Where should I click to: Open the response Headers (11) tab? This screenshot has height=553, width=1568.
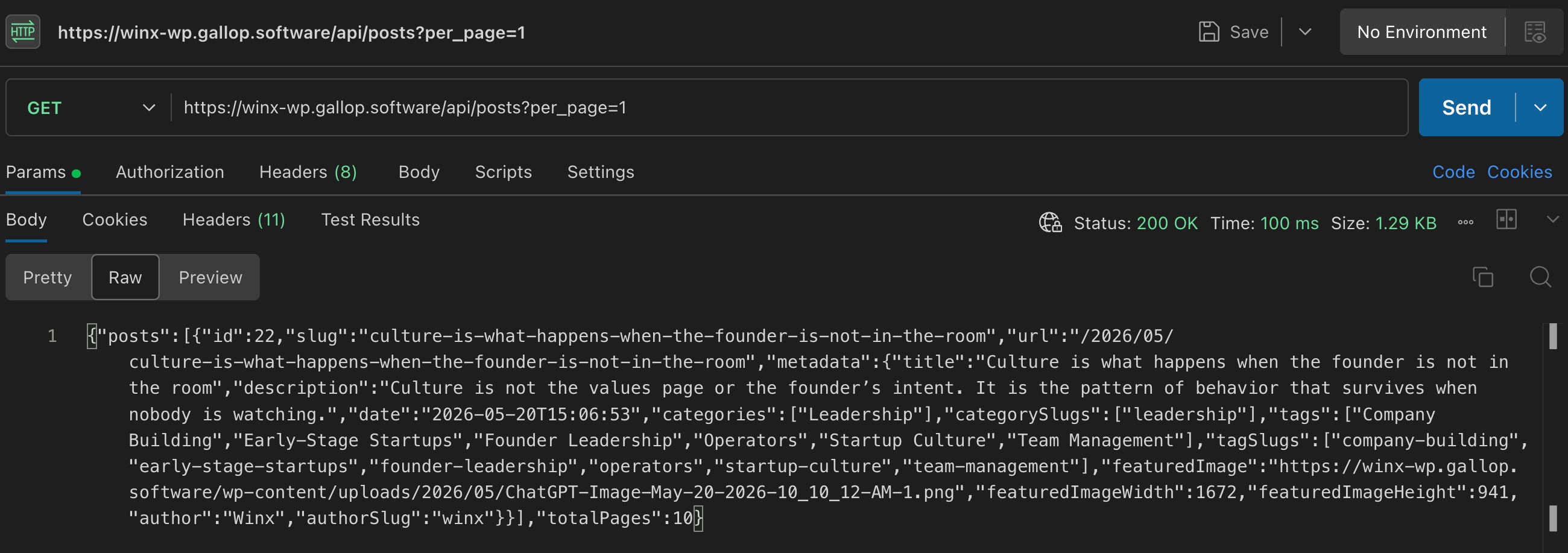(234, 220)
